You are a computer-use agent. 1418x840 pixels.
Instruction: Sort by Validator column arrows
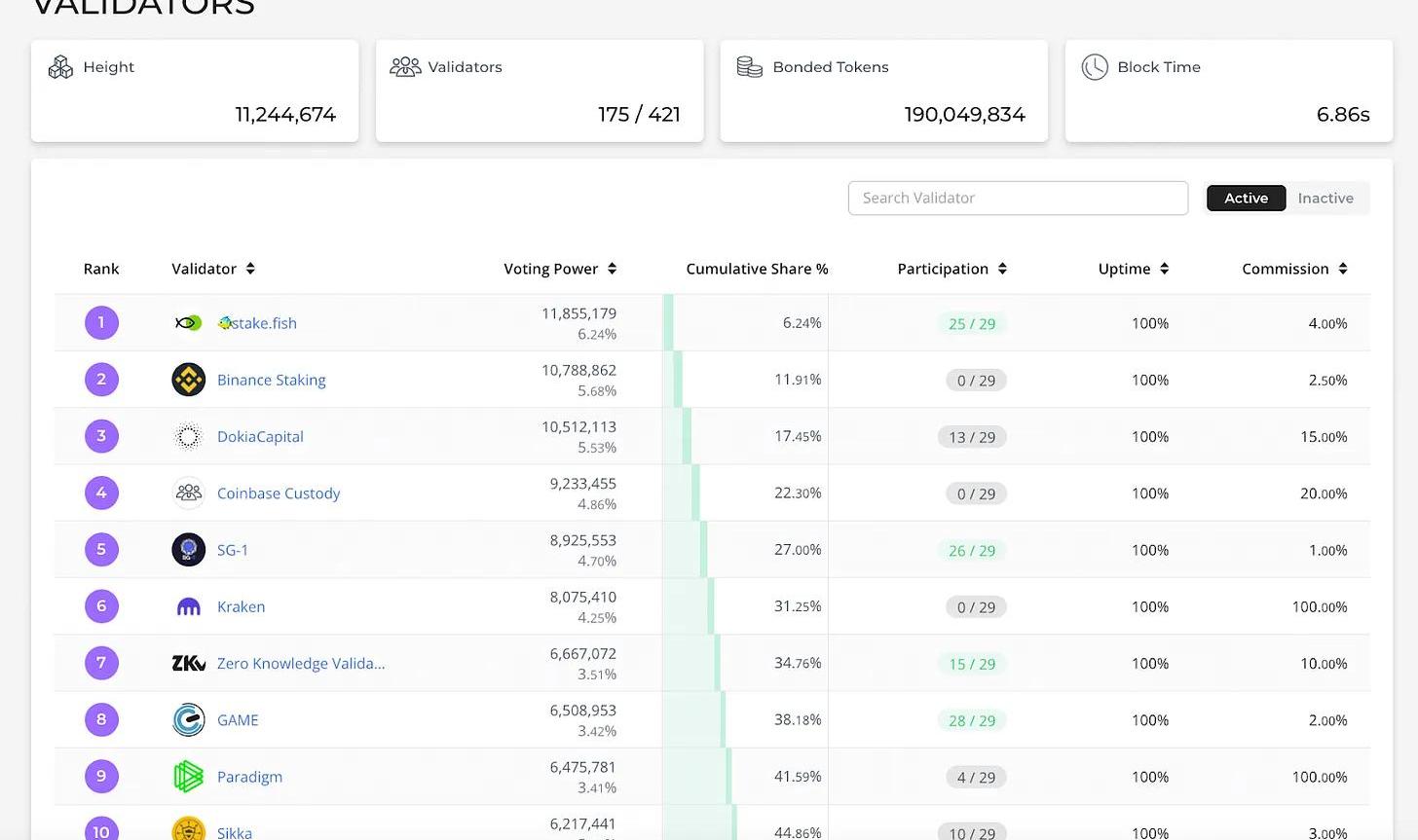pyautogui.click(x=250, y=269)
